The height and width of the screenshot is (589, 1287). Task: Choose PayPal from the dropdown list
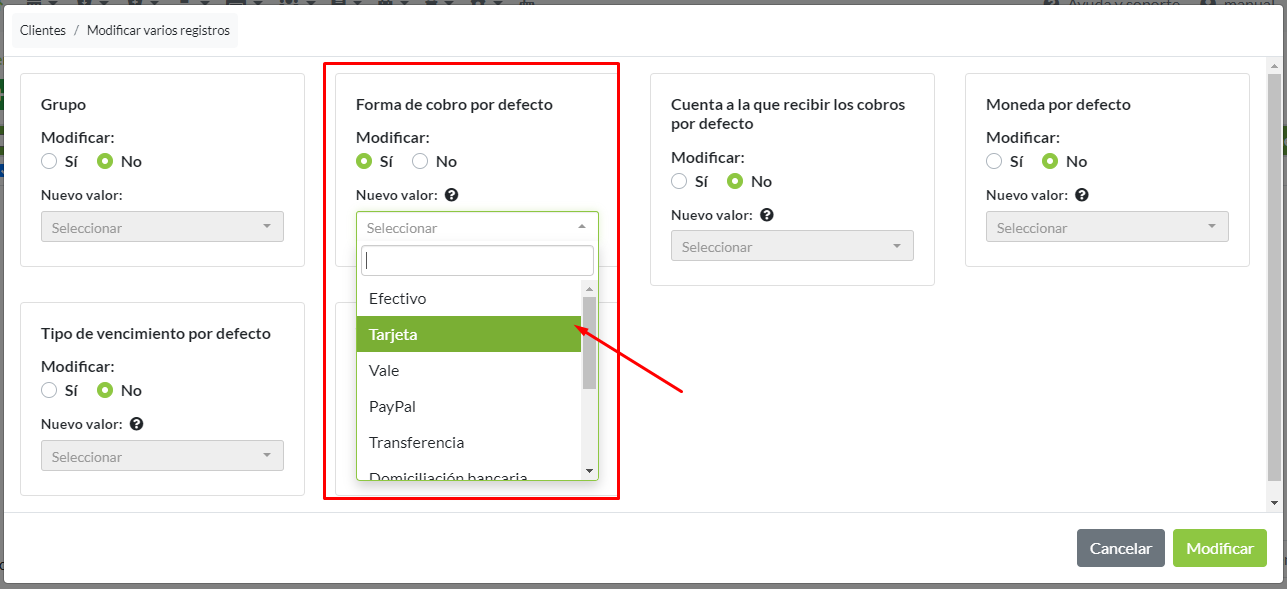468,406
